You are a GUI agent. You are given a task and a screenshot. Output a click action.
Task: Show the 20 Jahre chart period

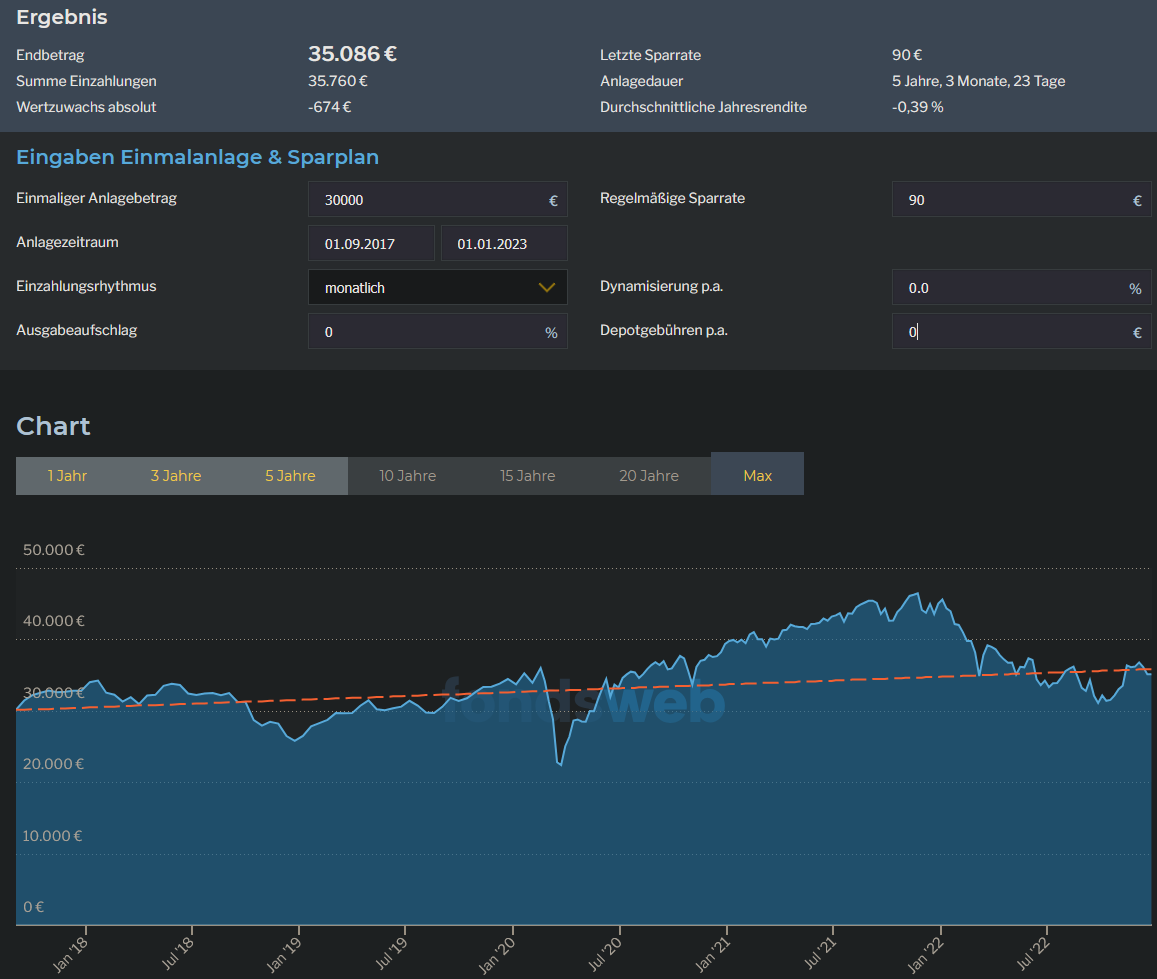tap(648, 476)
